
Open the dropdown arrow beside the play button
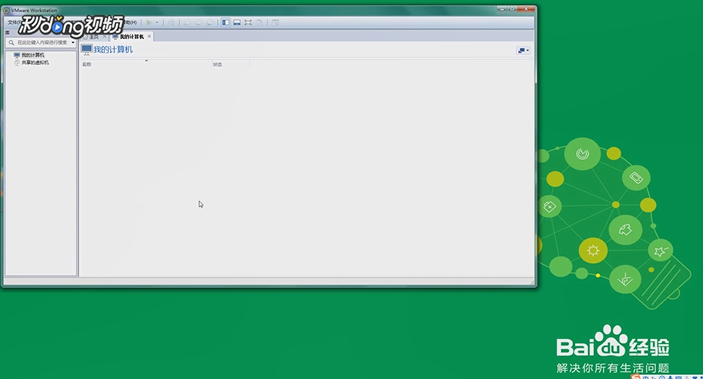(157, 22)
